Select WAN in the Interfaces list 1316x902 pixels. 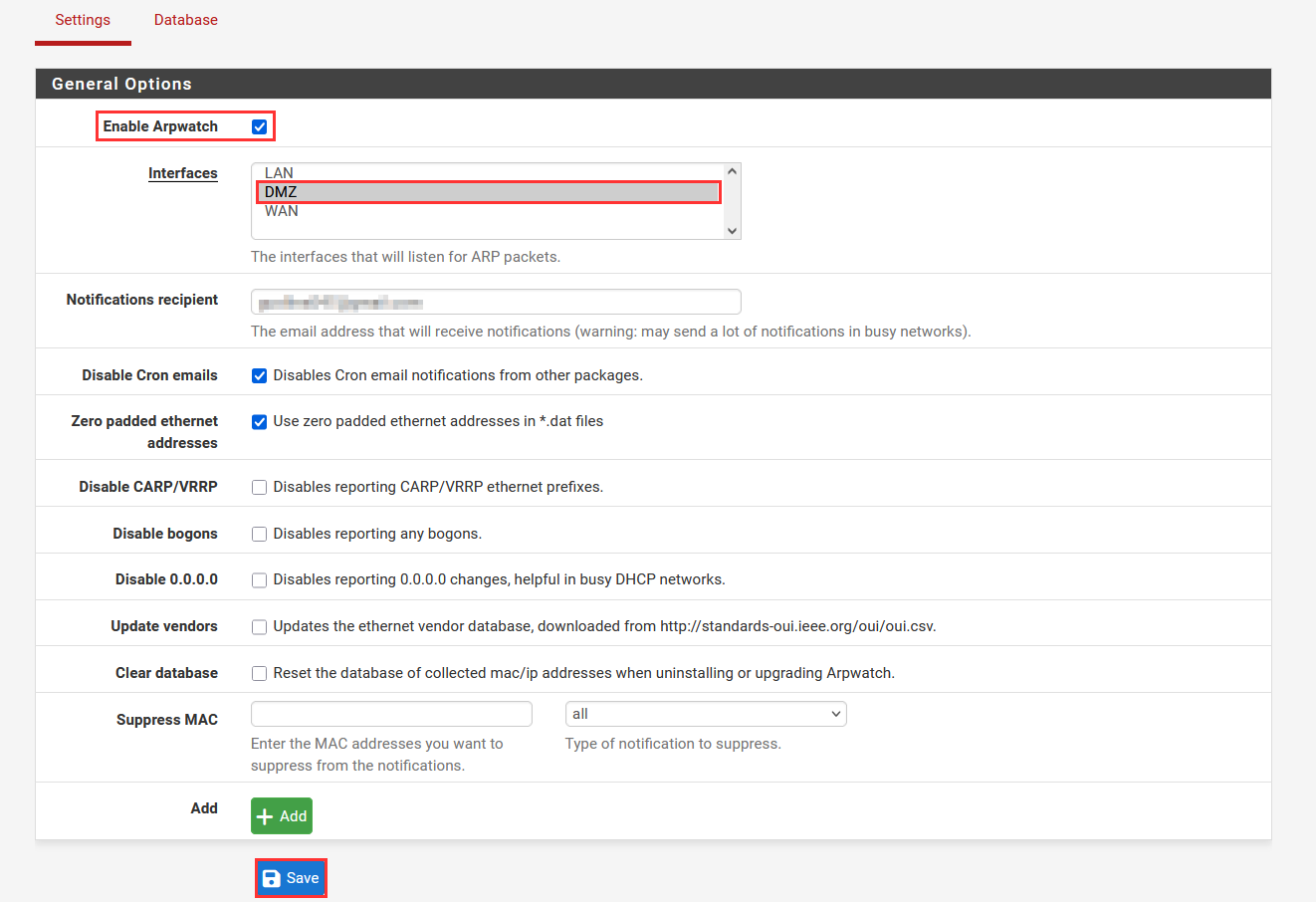(282, 211)
